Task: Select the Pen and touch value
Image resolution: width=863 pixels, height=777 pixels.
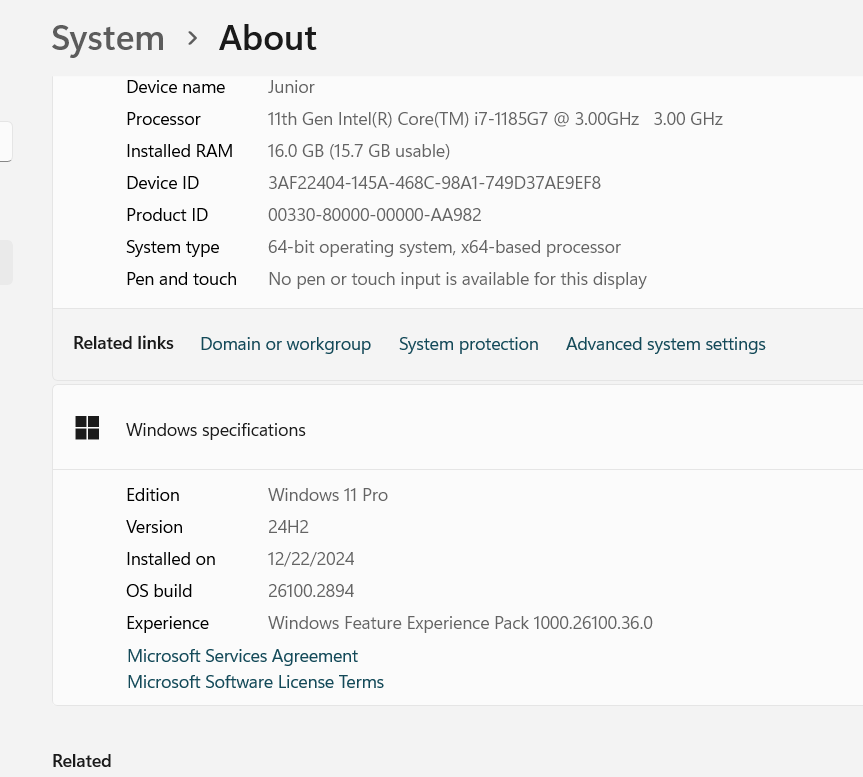Action: pos(457,279)
